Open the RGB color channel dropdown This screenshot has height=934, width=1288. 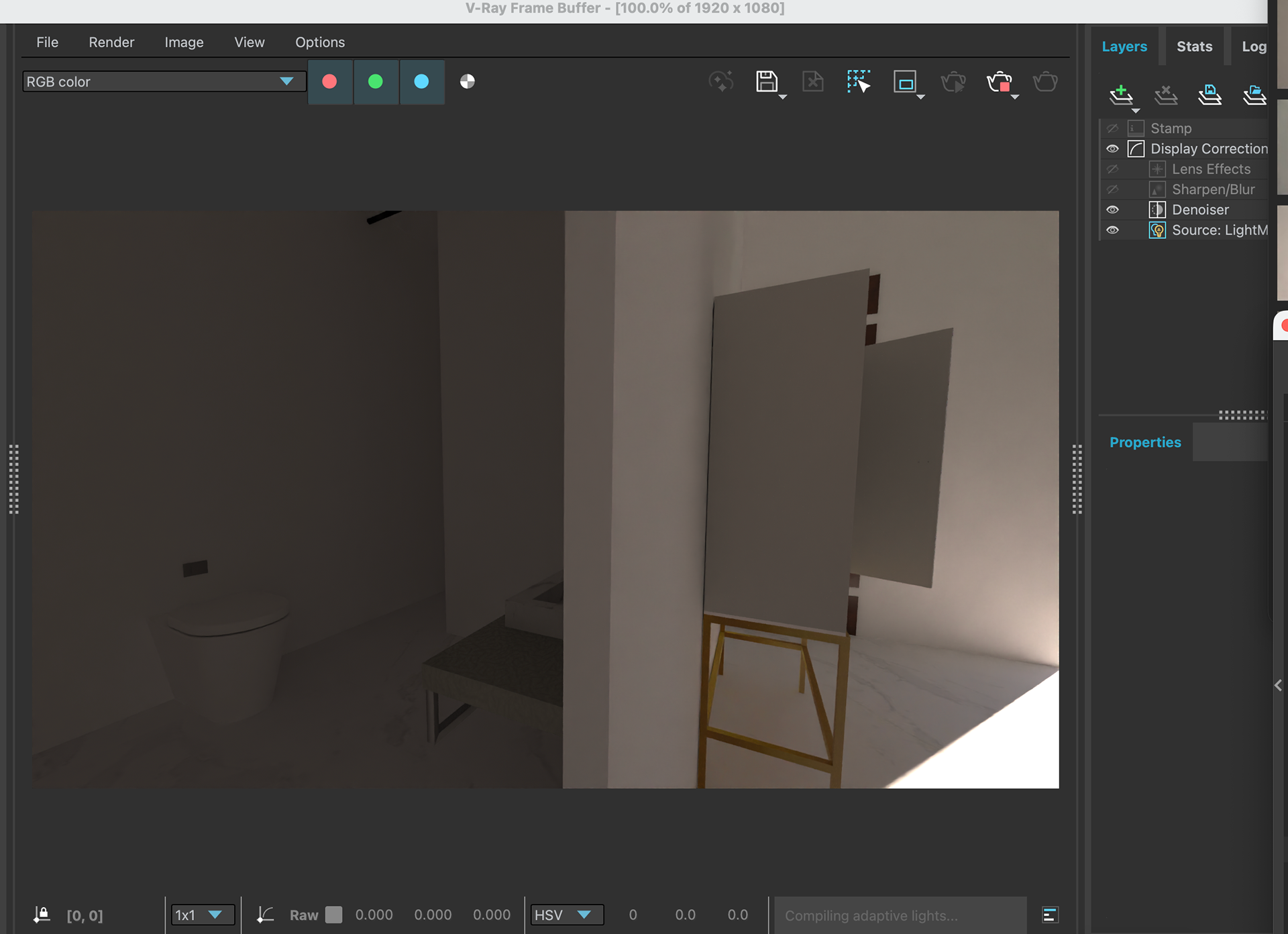[x=164, y=82]
